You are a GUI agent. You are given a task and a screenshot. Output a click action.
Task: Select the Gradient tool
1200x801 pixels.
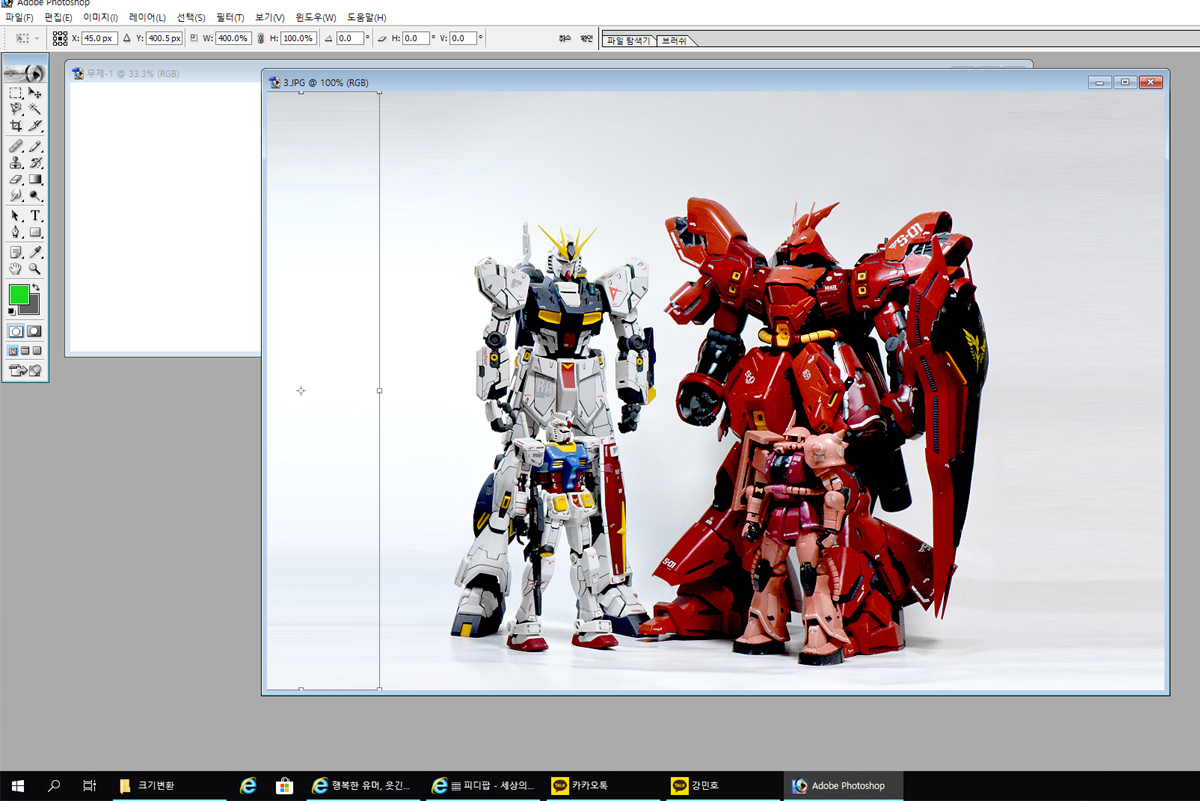tap(35, 179)
